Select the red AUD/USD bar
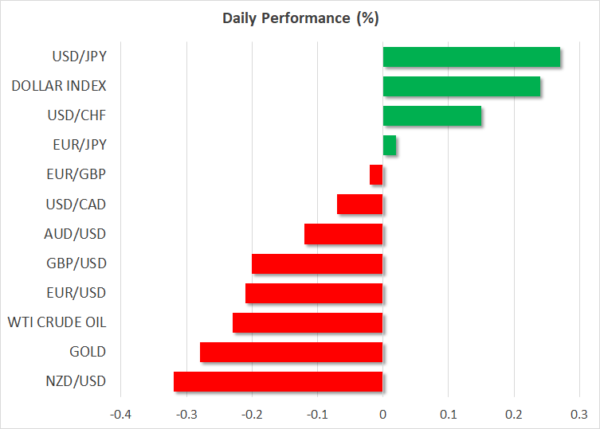600x429 pixels. (x=343, y=234)
